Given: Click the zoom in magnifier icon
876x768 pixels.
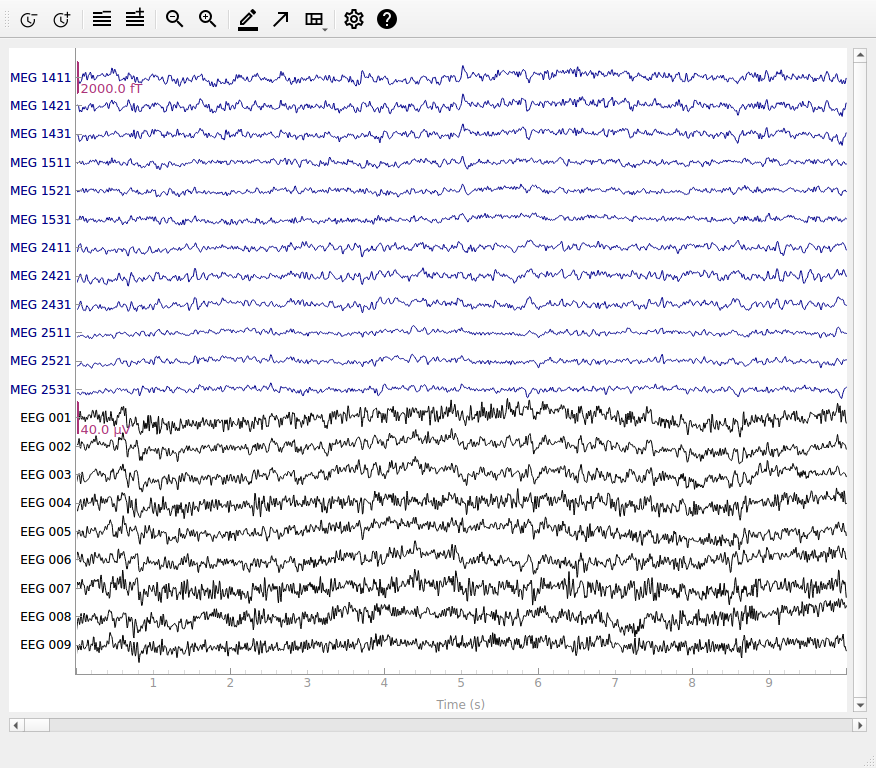Looking at the screenshot, I should click(208, 20).
